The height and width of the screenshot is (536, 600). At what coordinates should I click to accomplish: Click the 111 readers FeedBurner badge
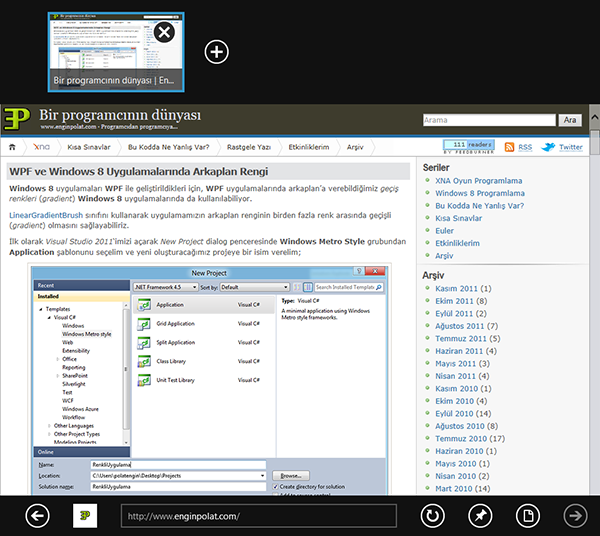pyautogui.click(x=469, y=145)
